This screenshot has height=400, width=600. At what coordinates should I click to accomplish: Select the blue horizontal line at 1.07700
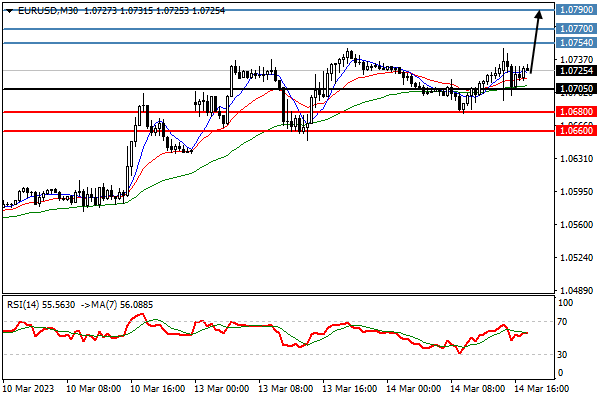279,29
